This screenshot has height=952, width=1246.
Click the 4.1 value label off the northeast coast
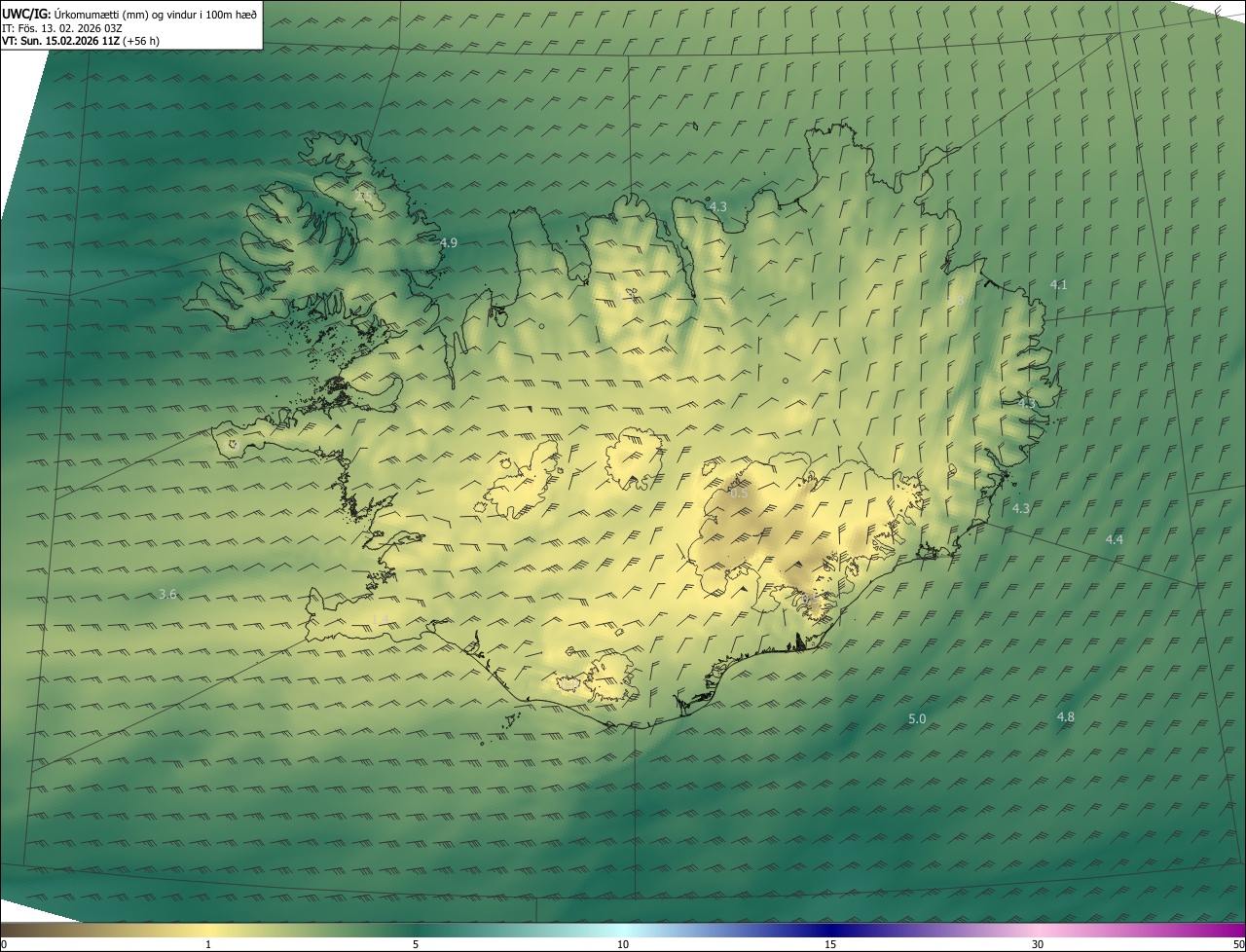pos(1059,284)
